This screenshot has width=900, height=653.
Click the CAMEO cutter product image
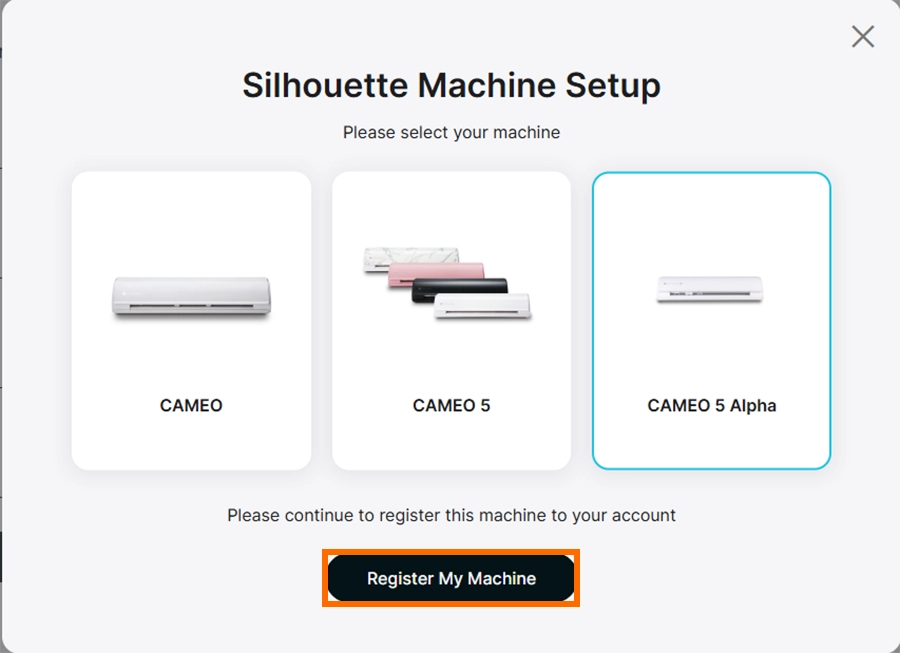(191, 297)
